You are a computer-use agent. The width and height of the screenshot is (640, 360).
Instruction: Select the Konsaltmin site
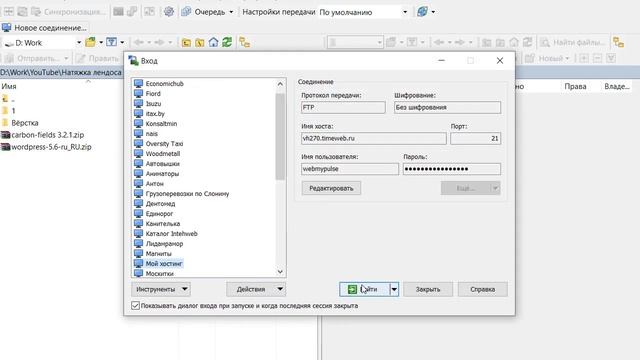pos(161,124)
